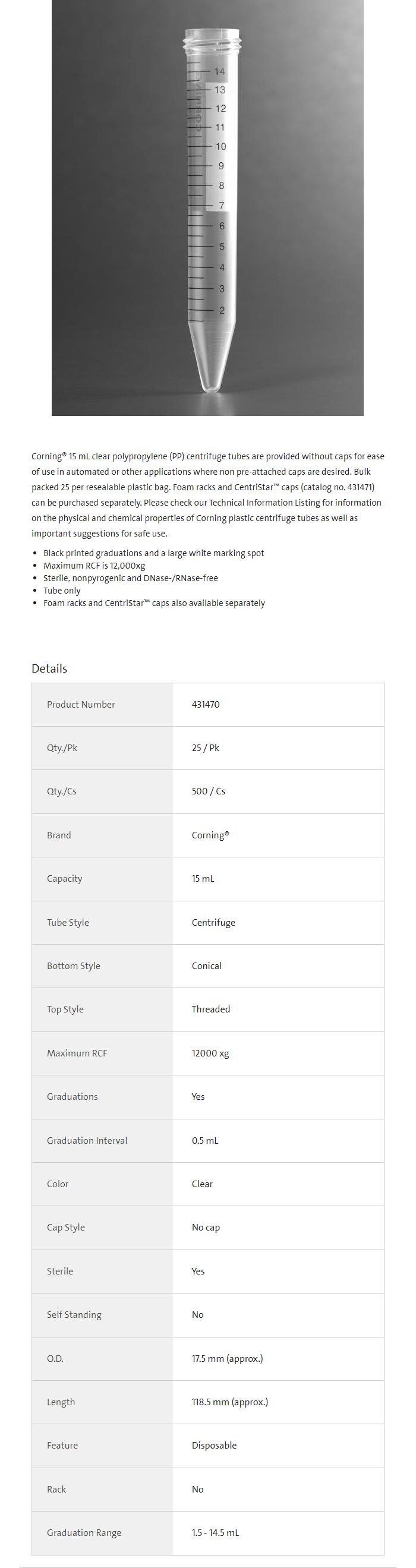416x1568 pixels.
Task: Click the Length value 118.5 mm (approx.)
Action: [229, 1402]
